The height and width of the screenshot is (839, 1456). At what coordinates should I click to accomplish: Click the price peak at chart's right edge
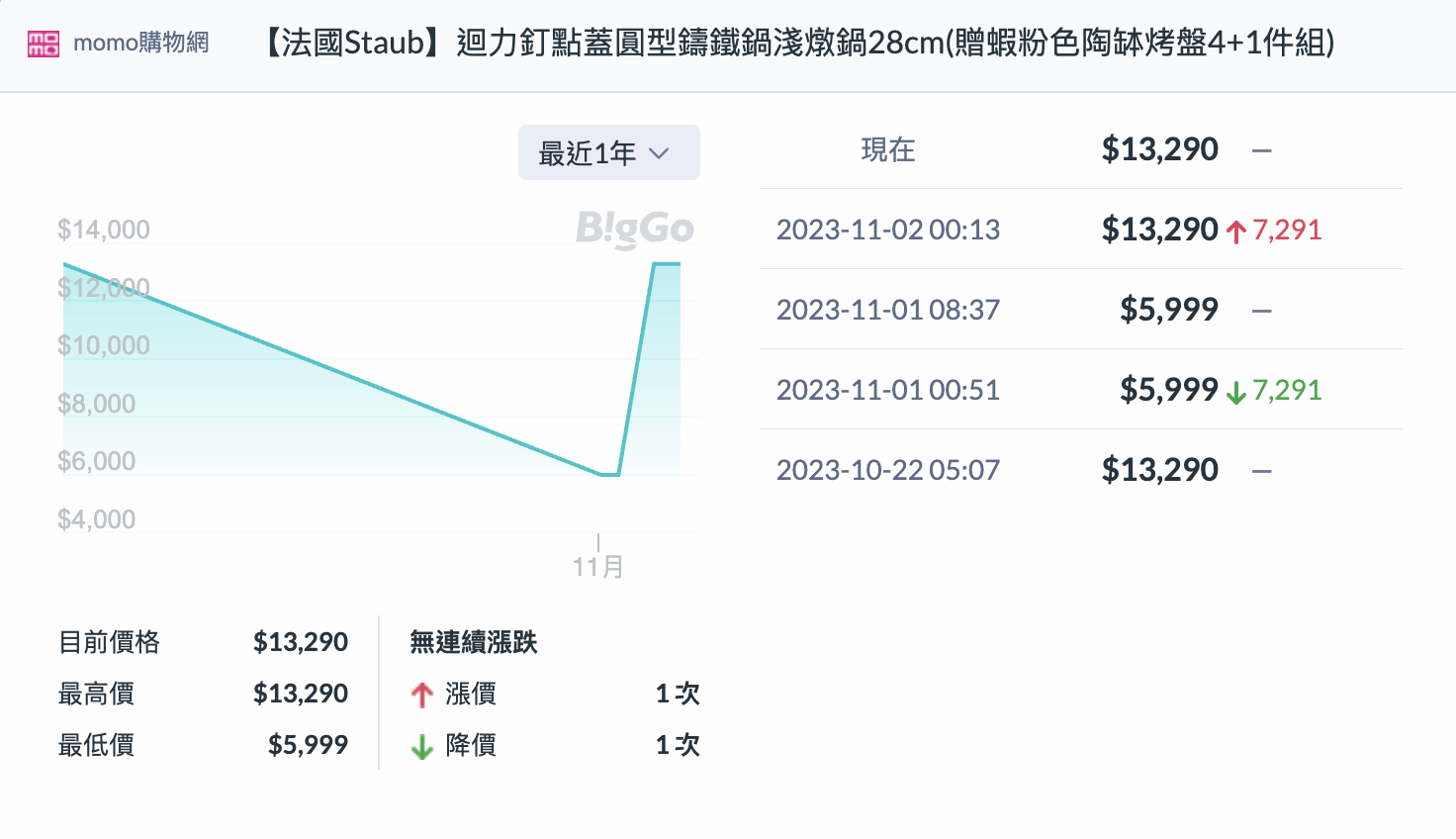[x=667, y=264]
